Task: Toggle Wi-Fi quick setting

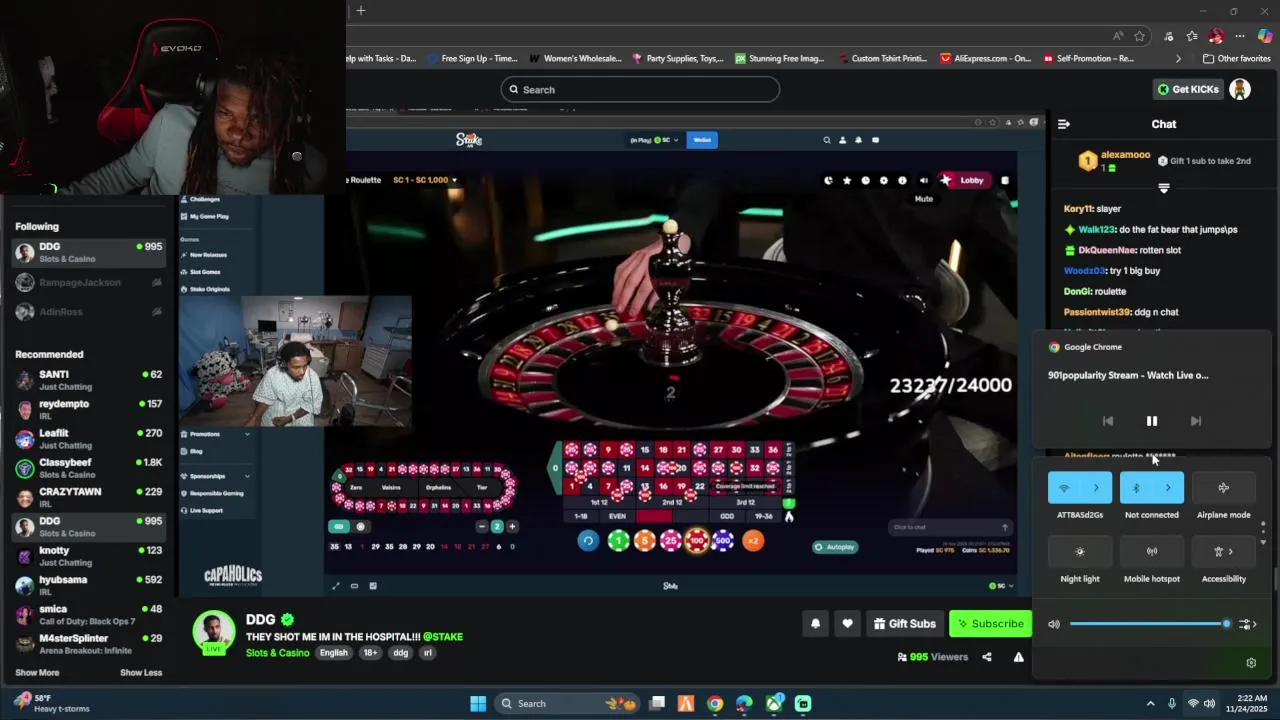Action: pyautogui.click(x=1064, y=488)
